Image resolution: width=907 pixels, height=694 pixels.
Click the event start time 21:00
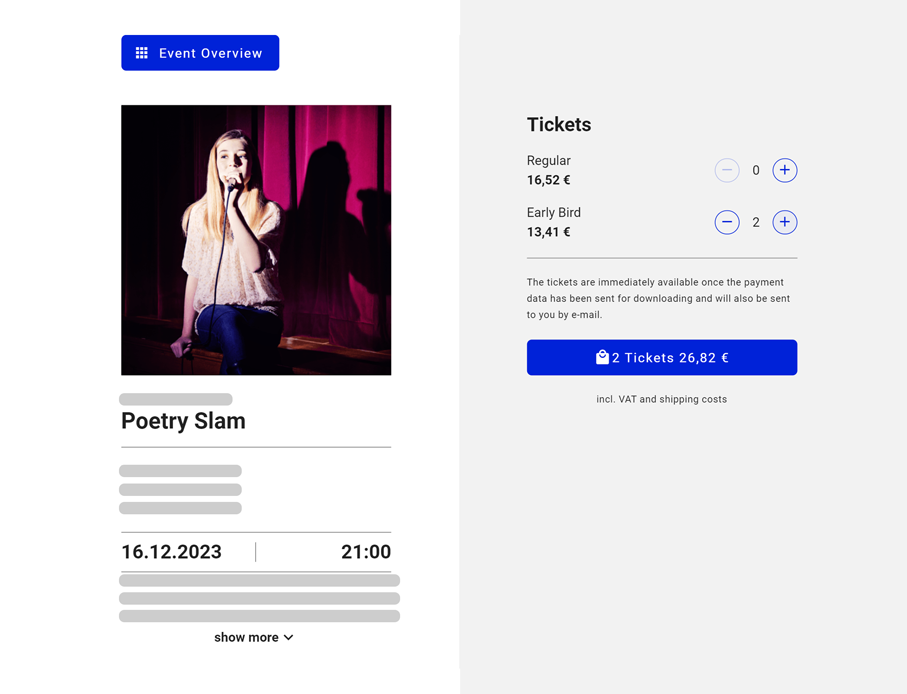(366, 552)
